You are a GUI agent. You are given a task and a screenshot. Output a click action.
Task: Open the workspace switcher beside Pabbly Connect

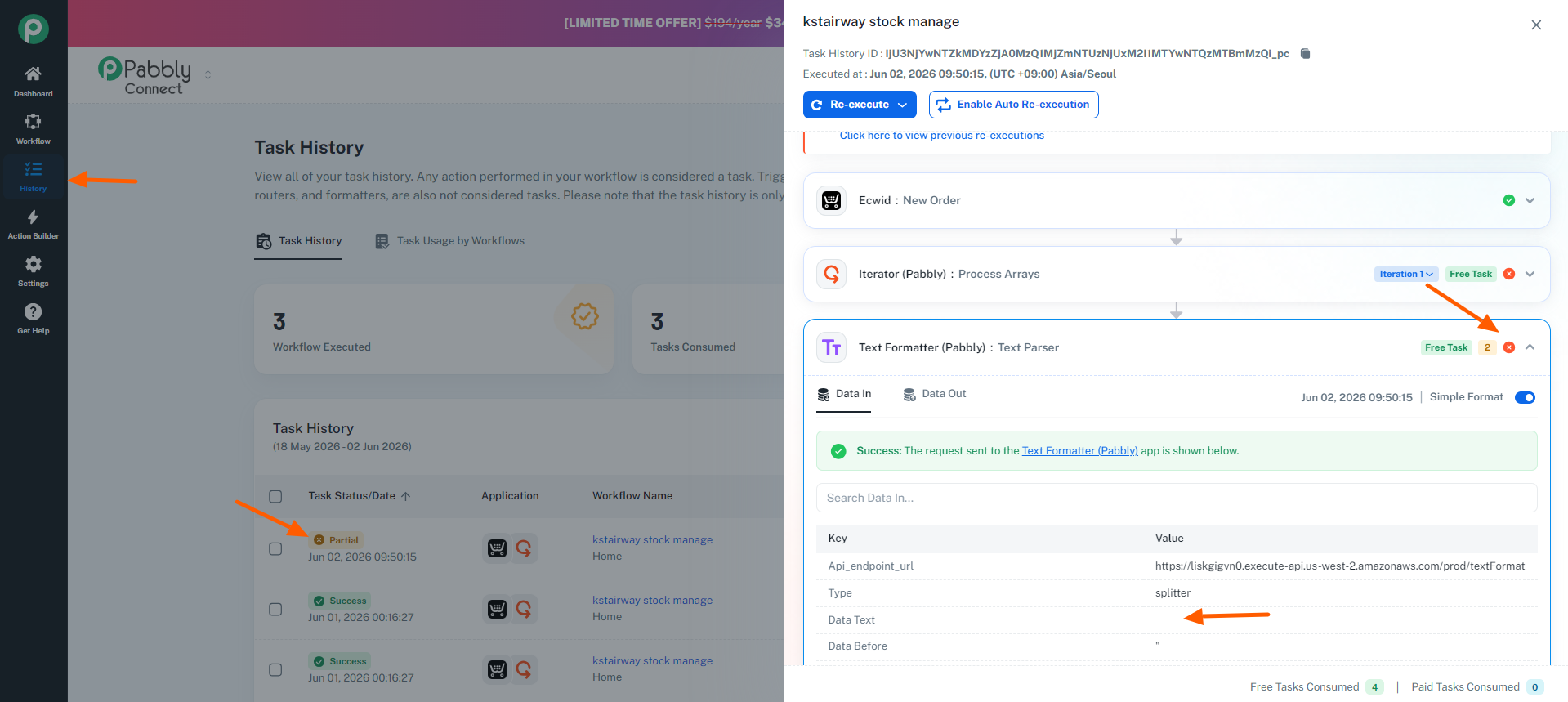pyautogui.click(x=208, y=74)
